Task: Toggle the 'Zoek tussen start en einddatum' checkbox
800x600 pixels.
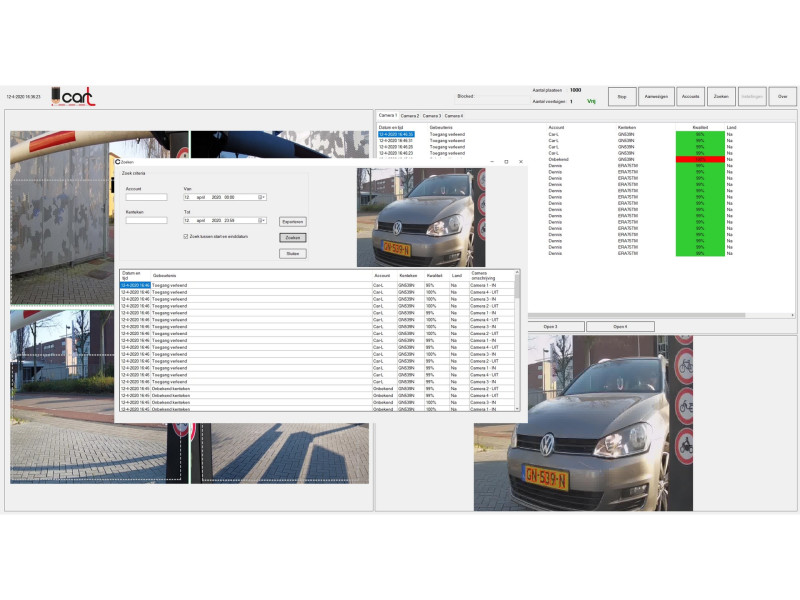Action: [x=186, y=238]
